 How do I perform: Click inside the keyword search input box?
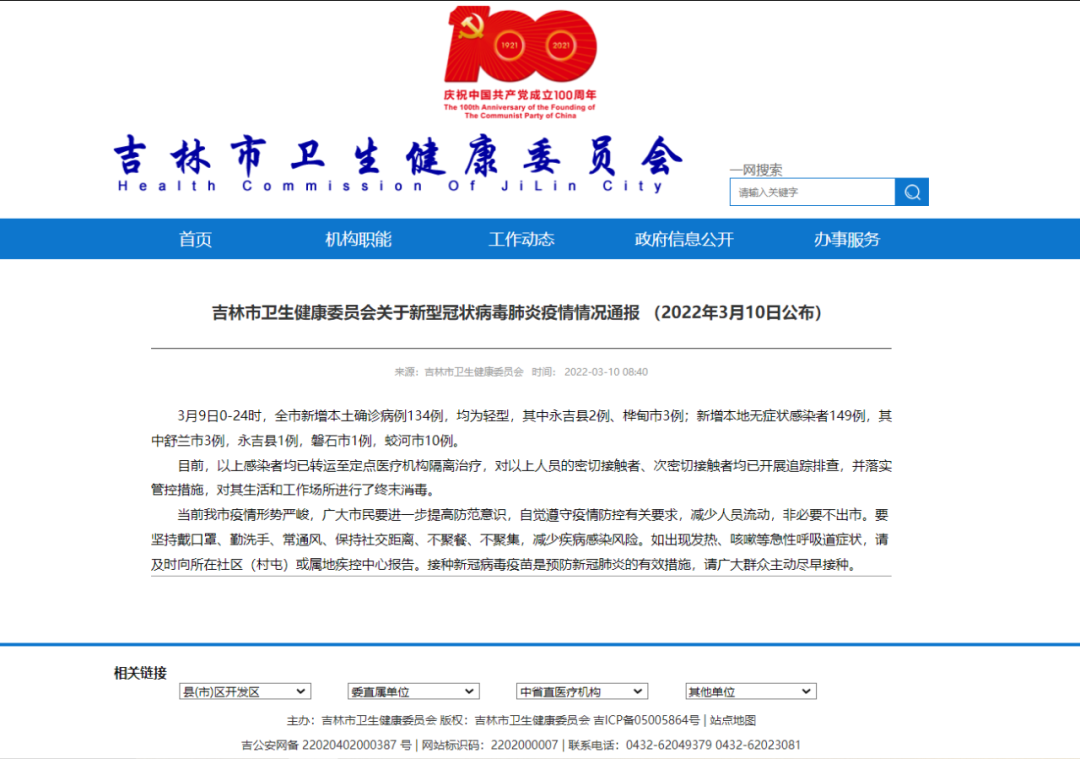[x=812, y=191]
